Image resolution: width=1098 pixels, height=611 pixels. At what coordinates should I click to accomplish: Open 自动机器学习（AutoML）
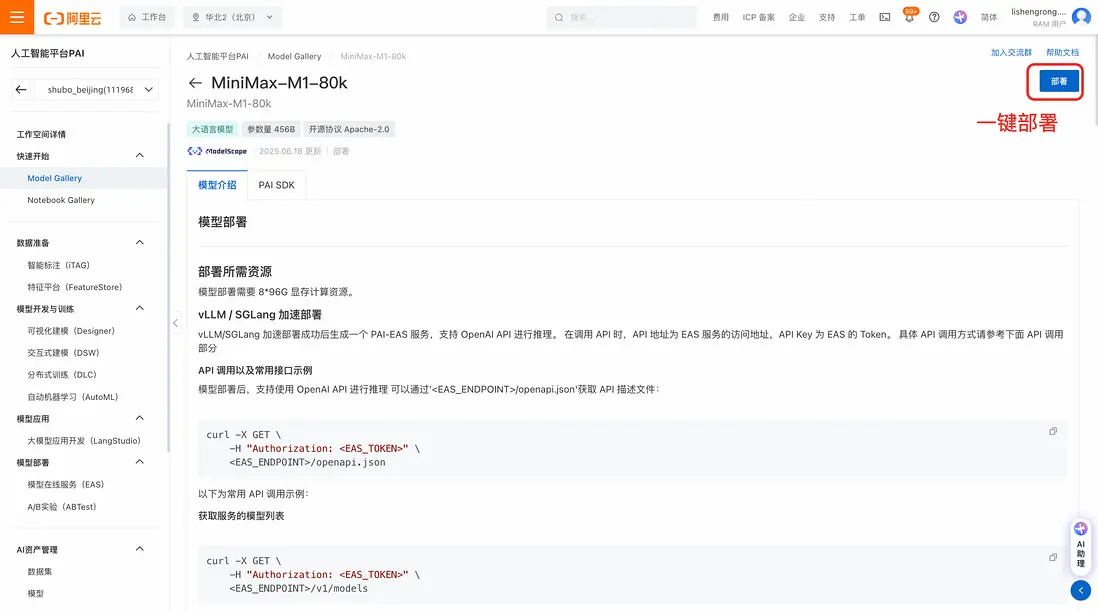pyautogui.click(x=73, y=397)
